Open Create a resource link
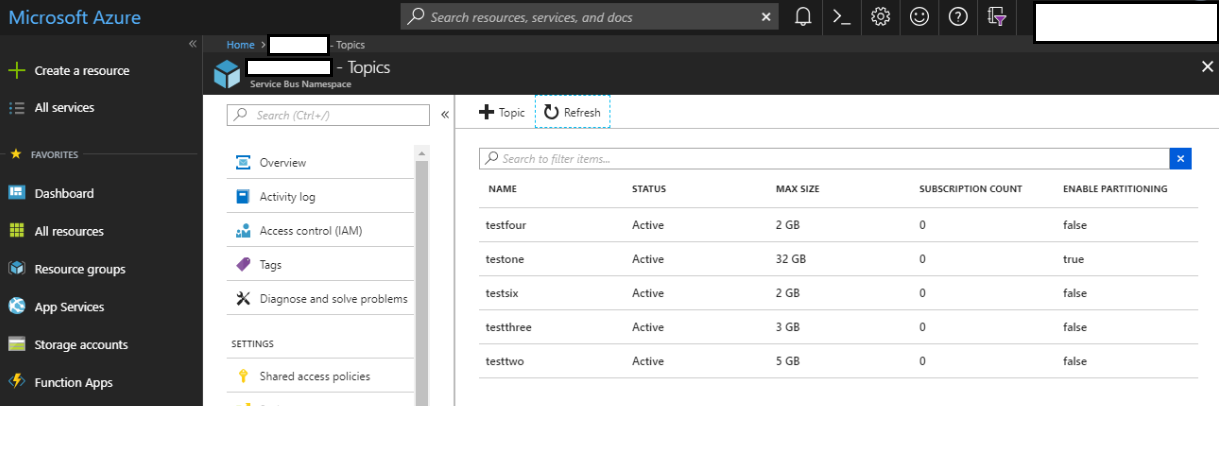Screen dimensions: 1219x460 tap(82, 71)
